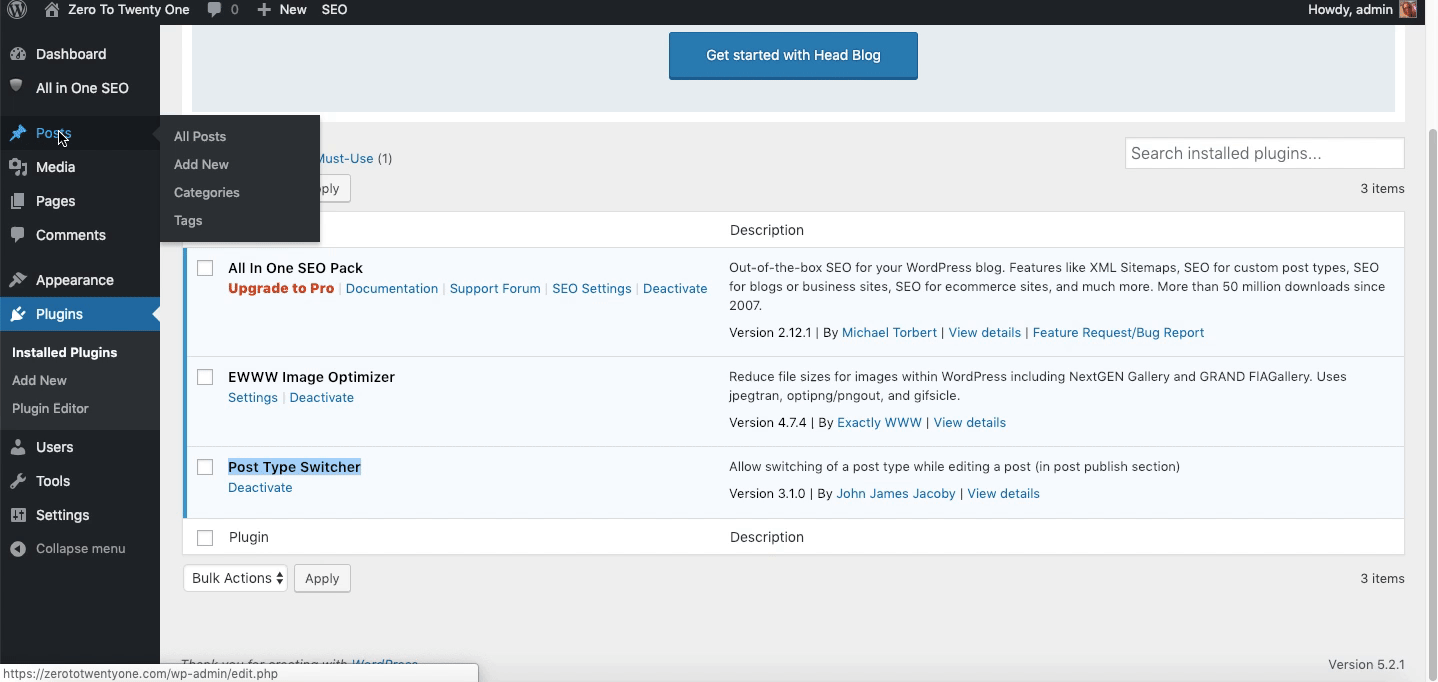Image resolution: width=1438 pixels, height=682 pixels.
Task: View details for EWWW Image Optimizer
Action: point(970,422)
